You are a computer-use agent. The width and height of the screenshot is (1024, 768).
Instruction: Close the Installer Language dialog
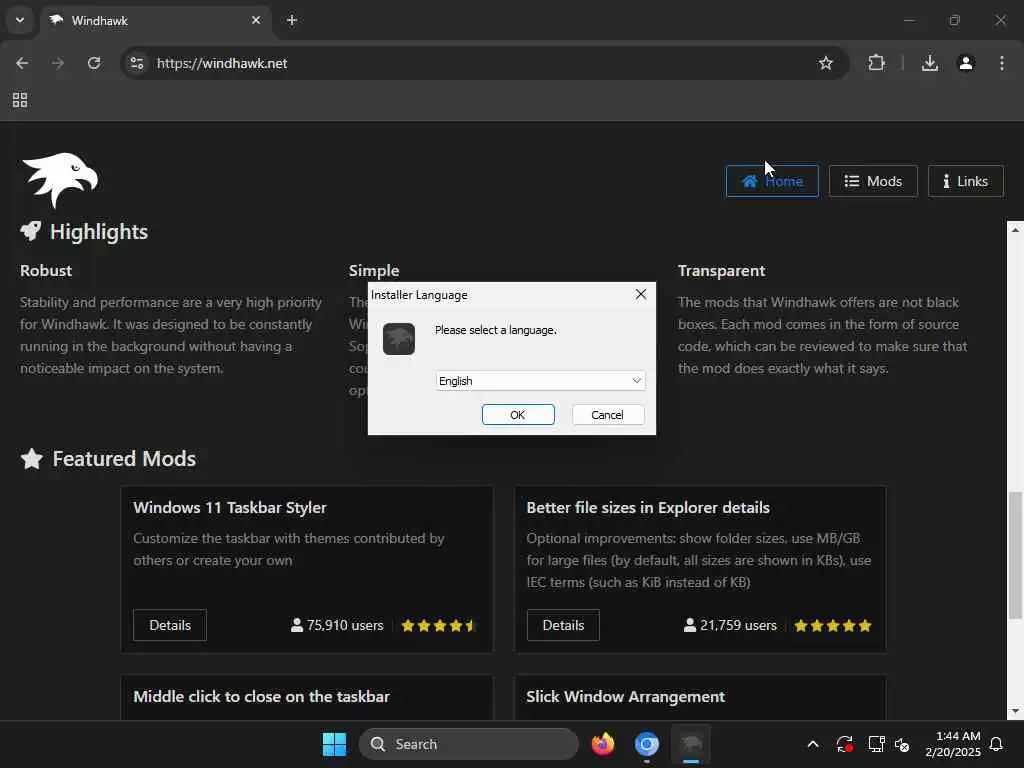pos(641,295)
